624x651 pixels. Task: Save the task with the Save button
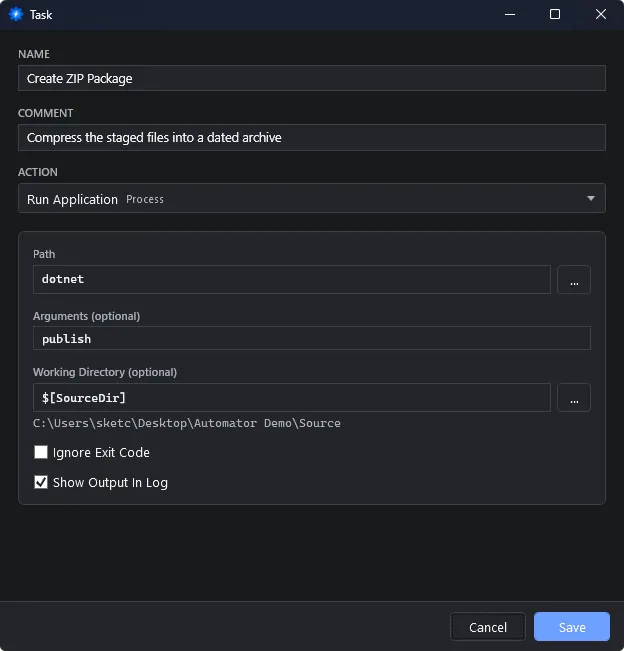572,627
